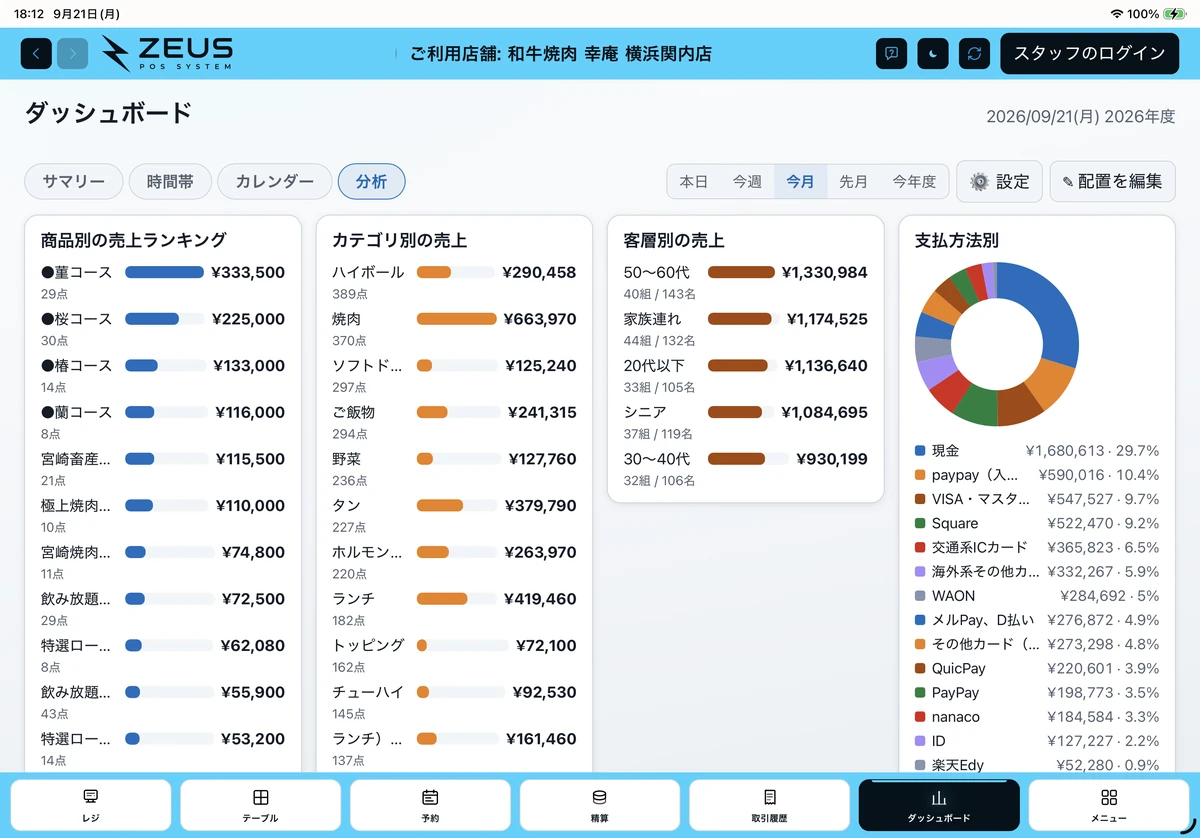Click the 交通系ICカード red legend swatch
The height and width of the screenshot is (838, 1200).
coord(920,547)
